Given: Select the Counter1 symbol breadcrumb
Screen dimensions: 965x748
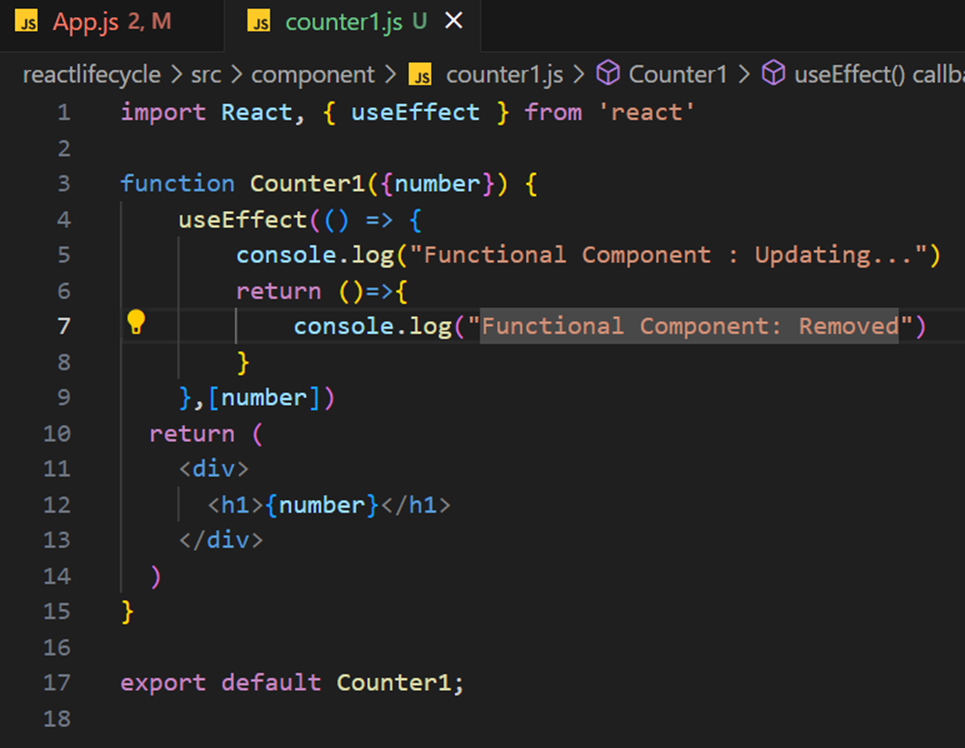Looking at the screenshot, I should tap(678, 75).
